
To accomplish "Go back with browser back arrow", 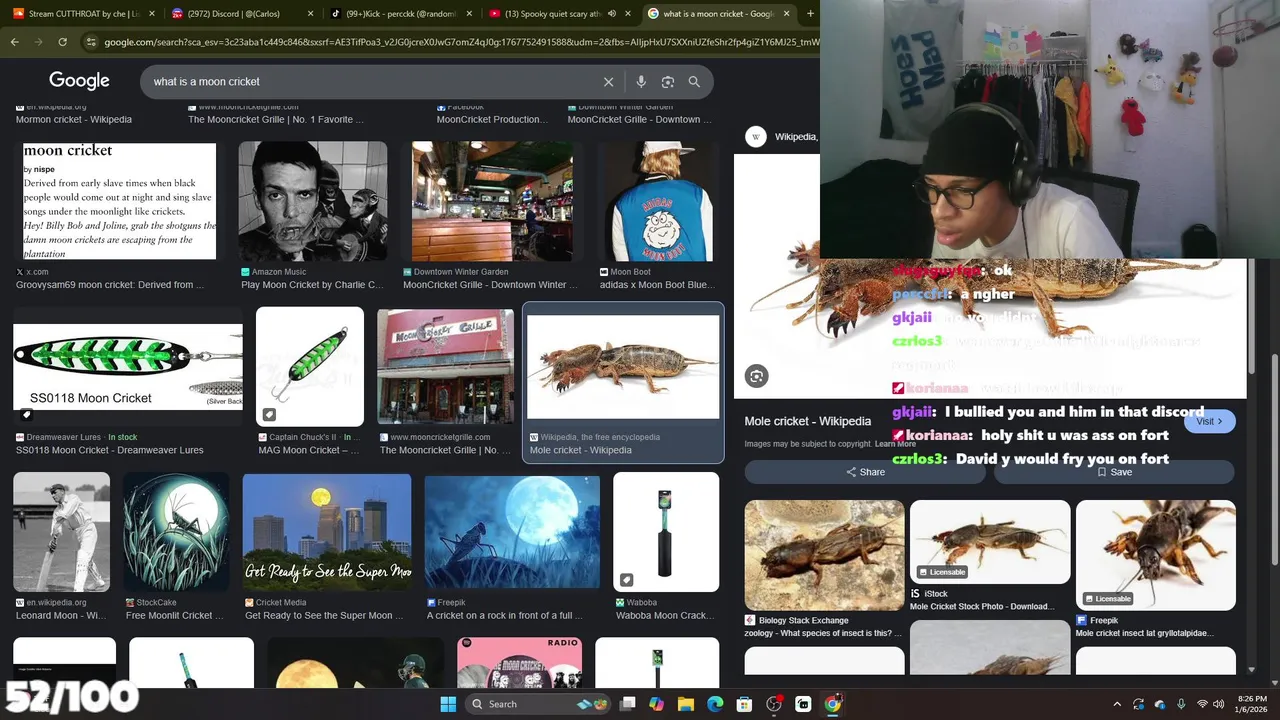I will click(x=15, y=42).
